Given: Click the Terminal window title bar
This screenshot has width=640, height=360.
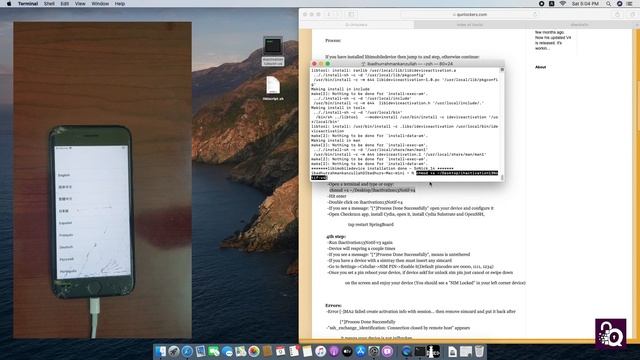Looking at the screenshot, I should tap(407, 64).
